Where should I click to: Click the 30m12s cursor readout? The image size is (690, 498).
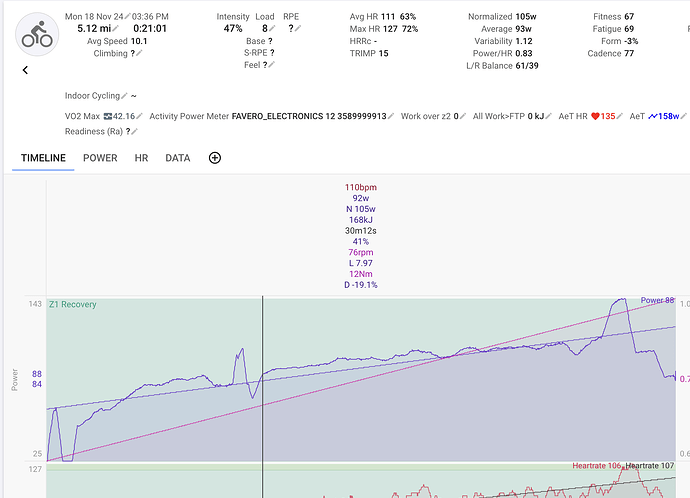[361, 231]
